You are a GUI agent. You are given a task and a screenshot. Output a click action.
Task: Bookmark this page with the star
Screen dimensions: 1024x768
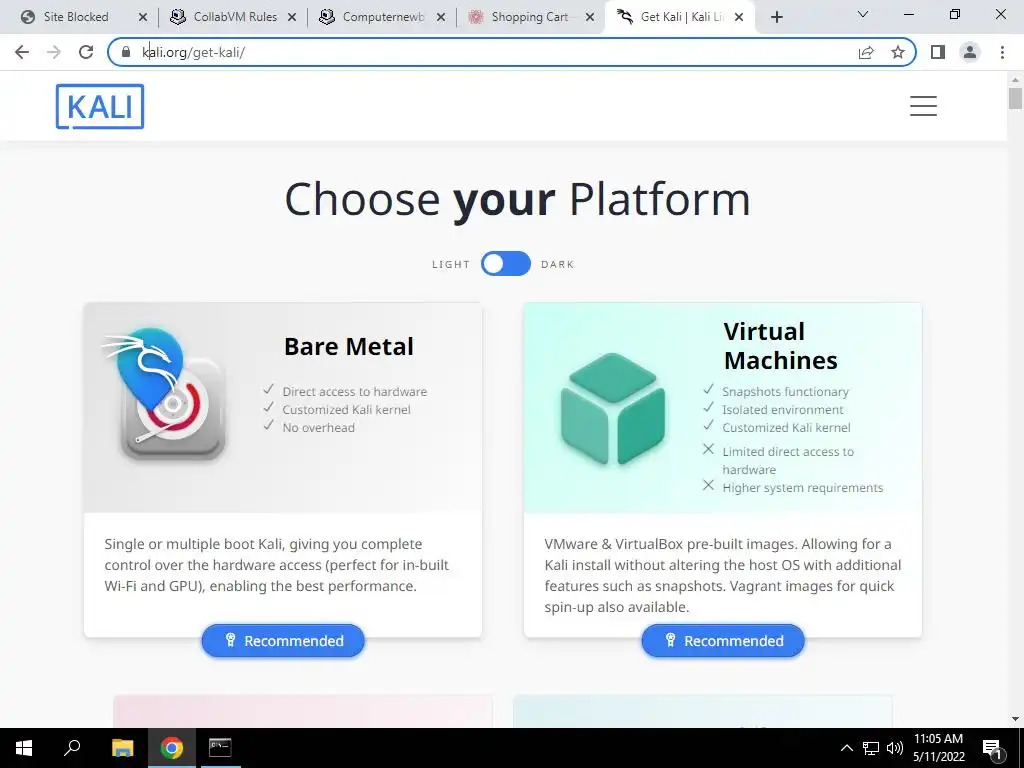coord(898,52)
